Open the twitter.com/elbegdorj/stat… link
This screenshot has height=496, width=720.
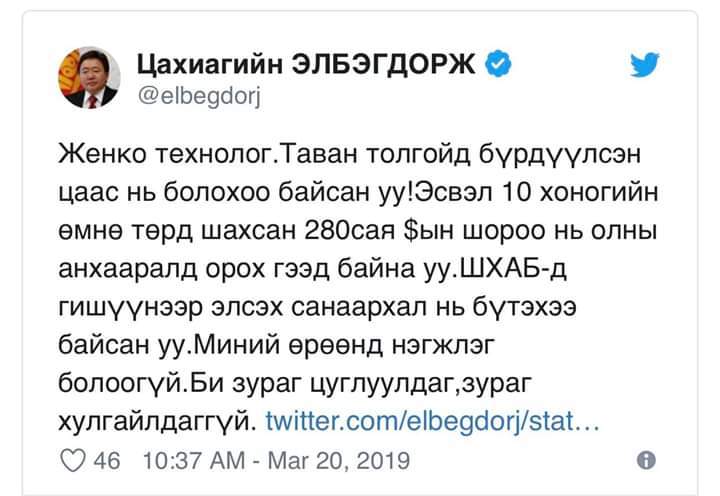[432, 421]
